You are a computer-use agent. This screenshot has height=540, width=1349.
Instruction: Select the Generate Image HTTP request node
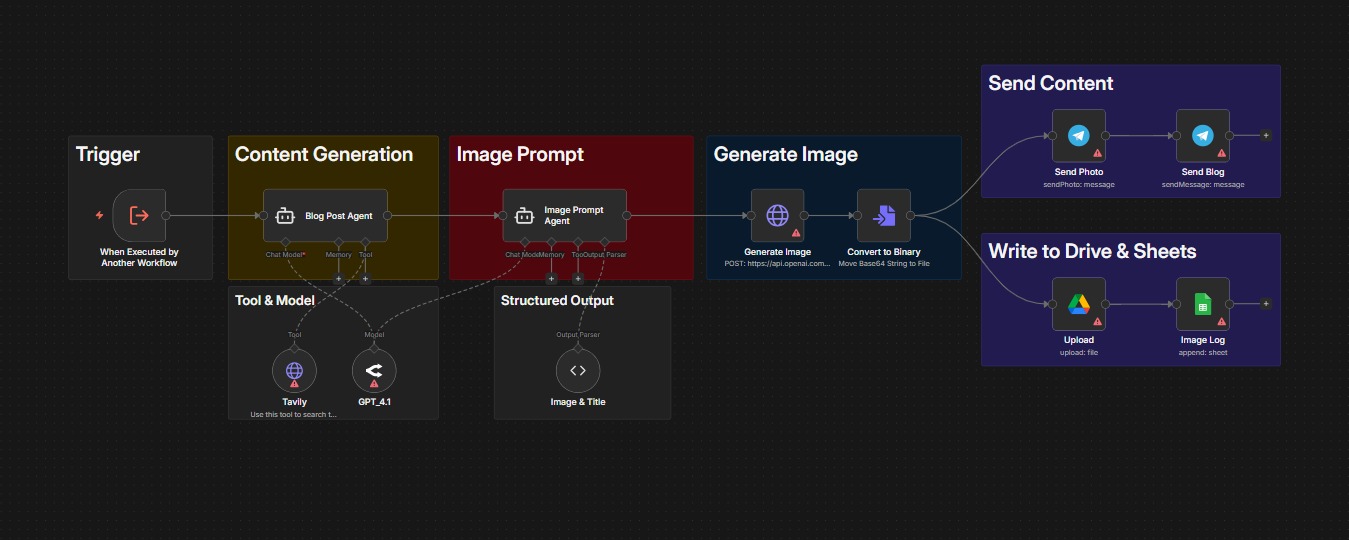coord(778,215)
